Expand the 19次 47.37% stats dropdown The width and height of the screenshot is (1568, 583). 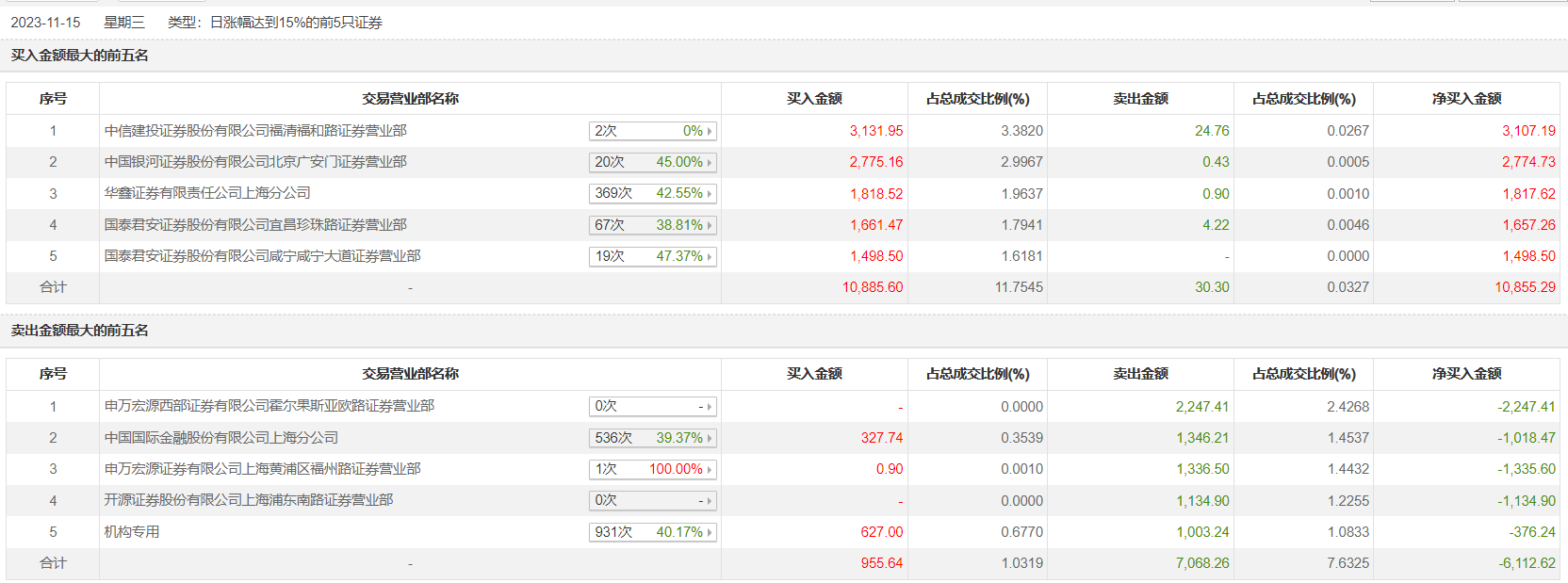pyautogui.click(x=653, y=256)
